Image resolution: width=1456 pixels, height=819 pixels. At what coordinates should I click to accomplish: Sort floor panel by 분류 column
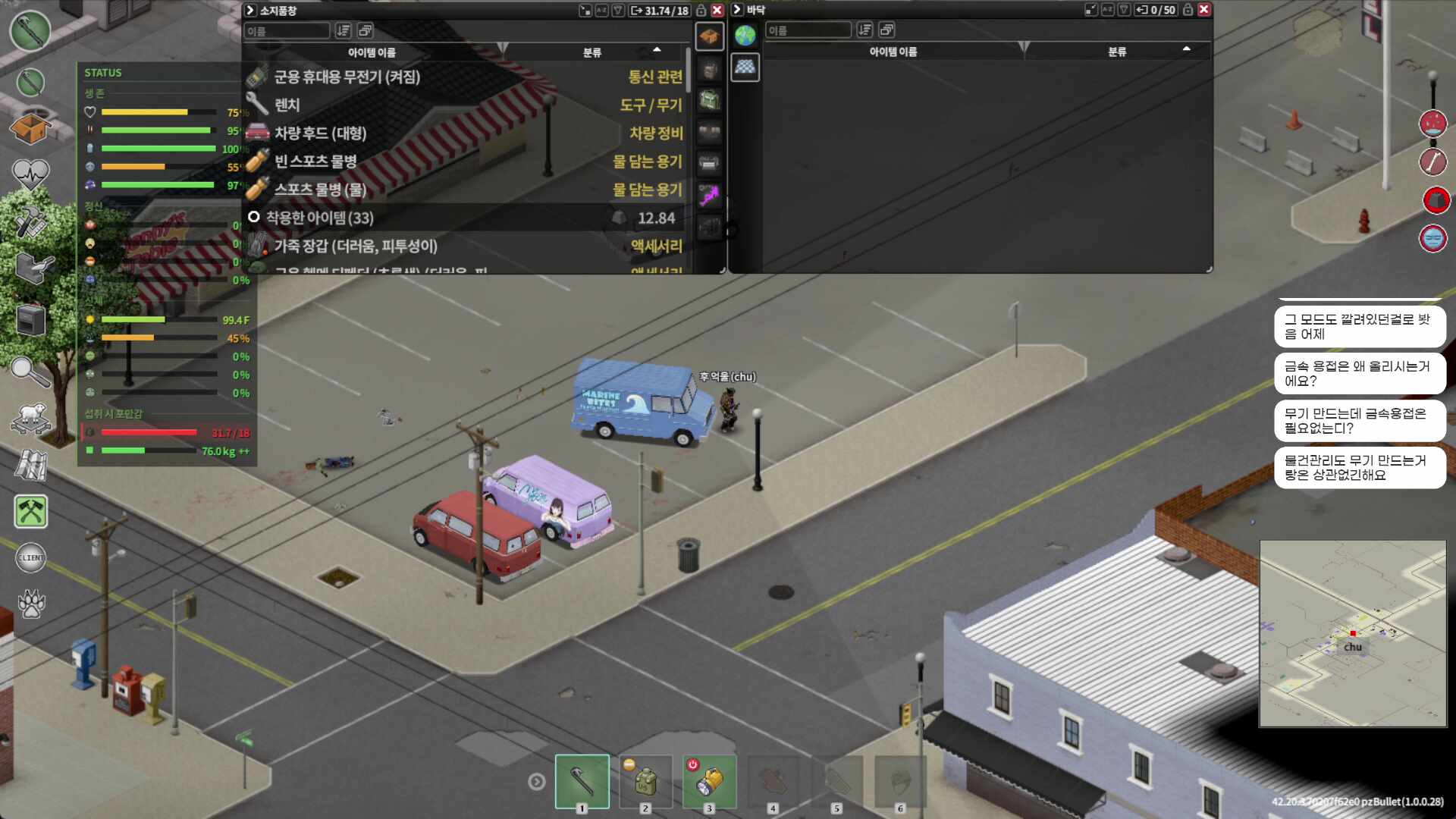point(1117,52)
